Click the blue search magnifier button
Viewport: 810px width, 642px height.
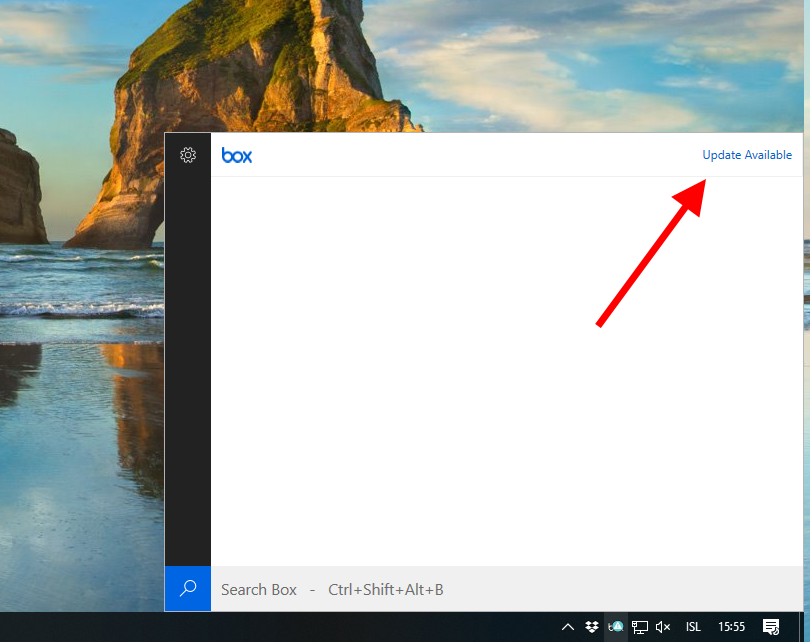click(x=188, y=588)
